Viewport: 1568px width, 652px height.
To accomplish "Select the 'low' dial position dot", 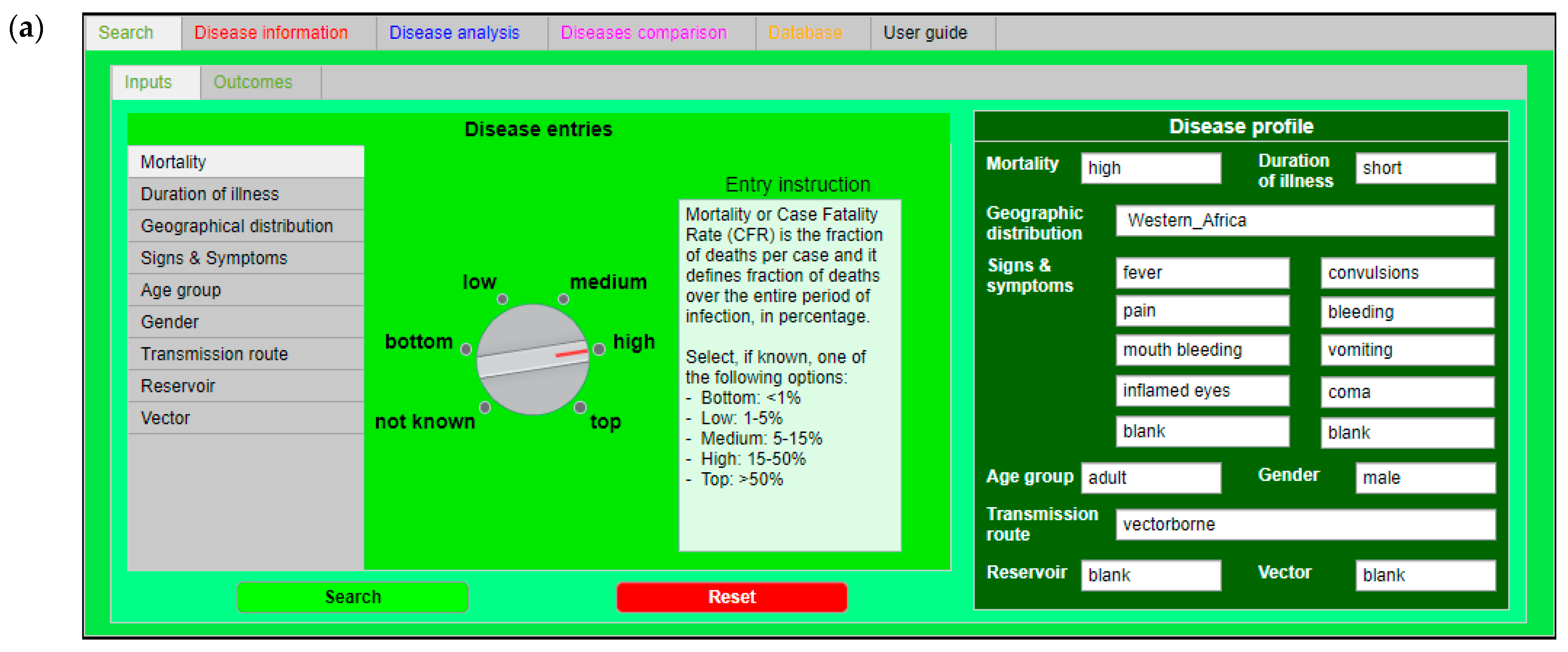I will (502, 299).
